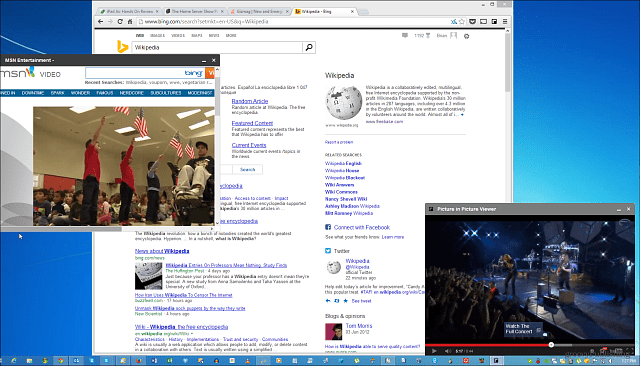Reload the page with Chrome's refresh icon
This screenshot has height=366, width=640.
120,22
